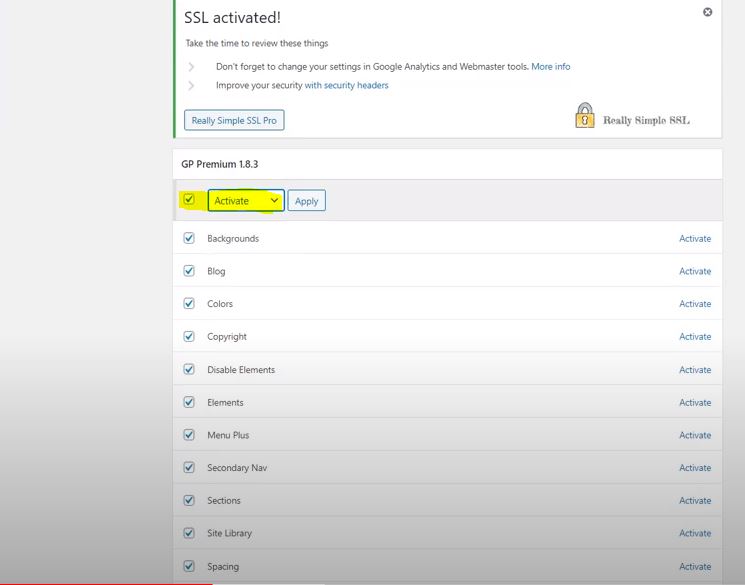Activate the Copyright module
The height and width of the screenshot is (585, 745).
point(695,336)
